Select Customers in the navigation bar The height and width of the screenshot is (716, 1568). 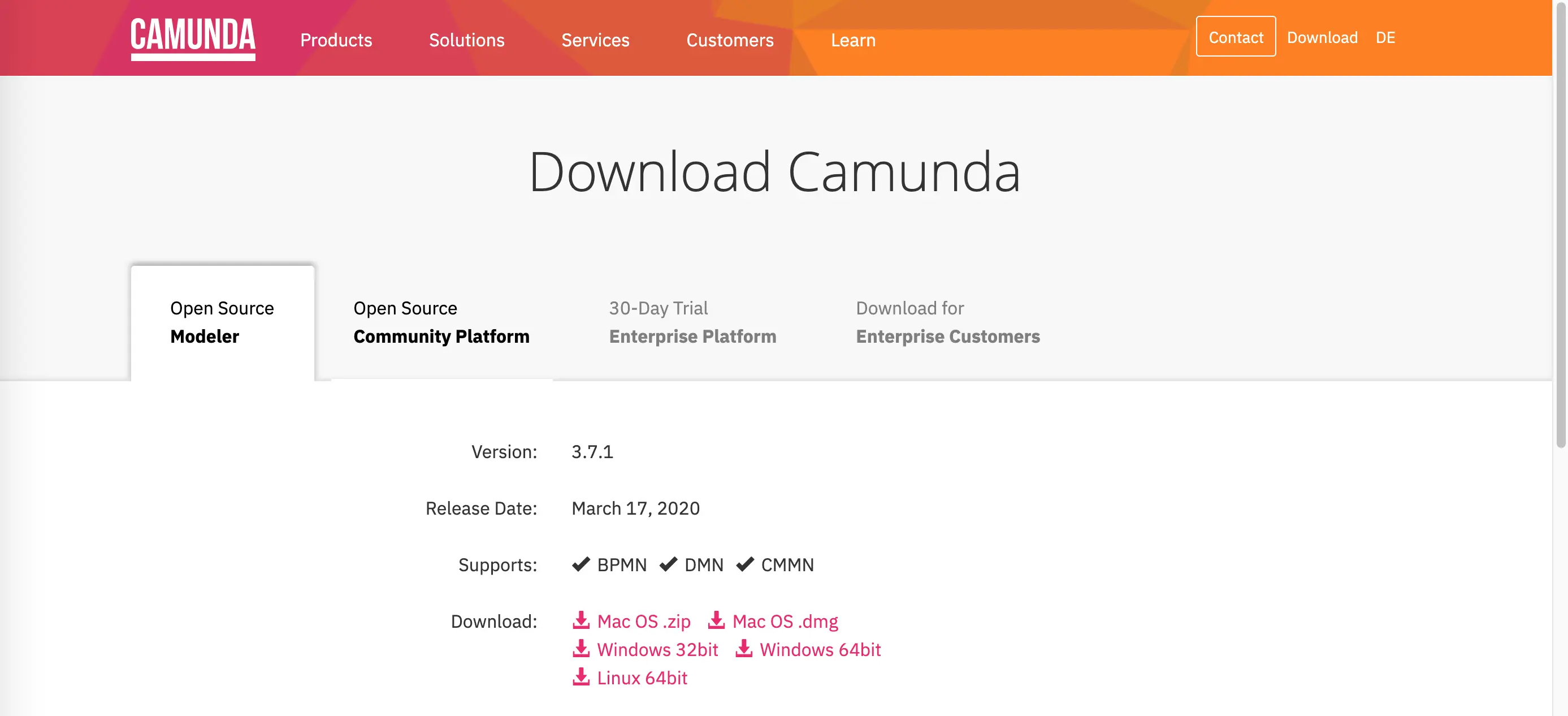[729, 40]
